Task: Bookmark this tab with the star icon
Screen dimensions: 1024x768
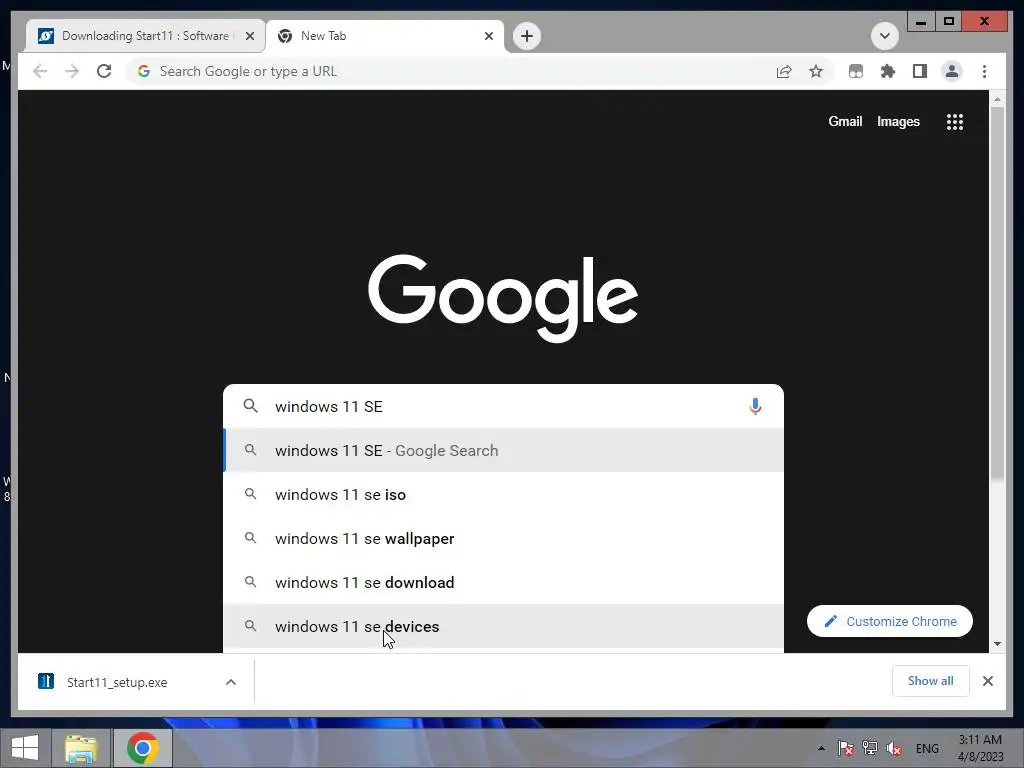Action: [x=816, y=71]
